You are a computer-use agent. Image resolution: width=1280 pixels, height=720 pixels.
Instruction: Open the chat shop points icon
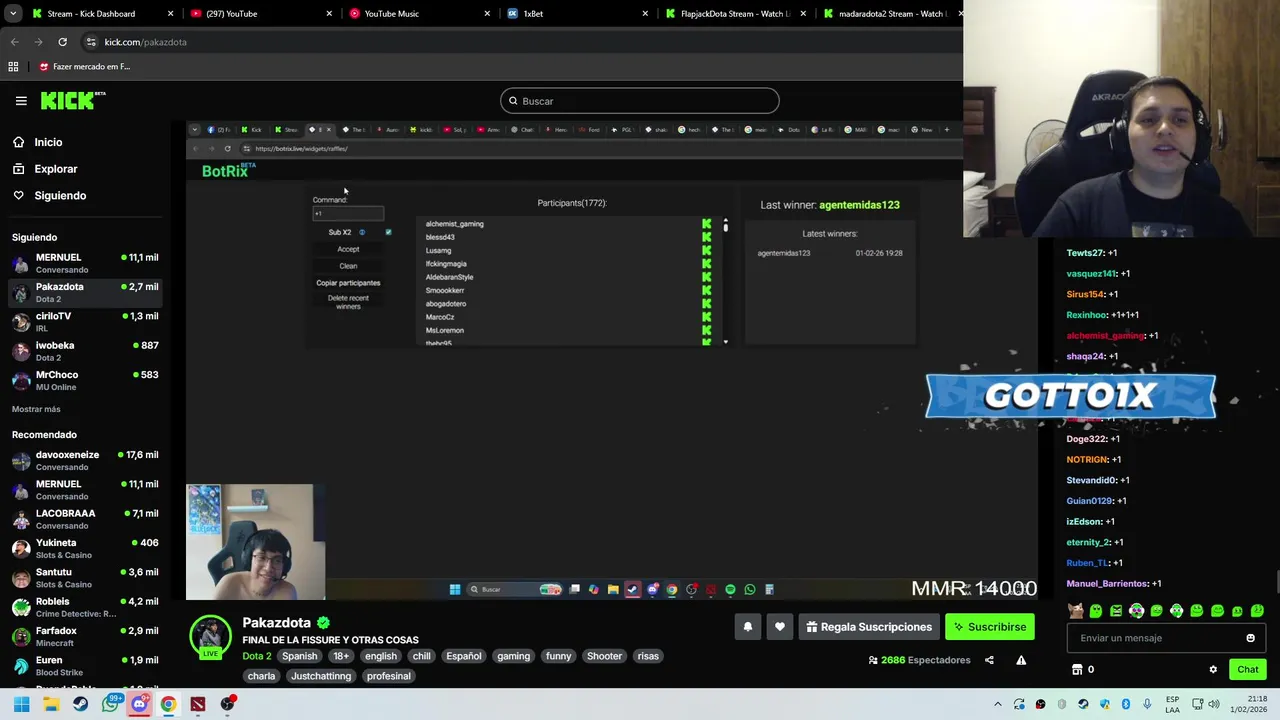pyautogui.click(x=1077, y=670)
